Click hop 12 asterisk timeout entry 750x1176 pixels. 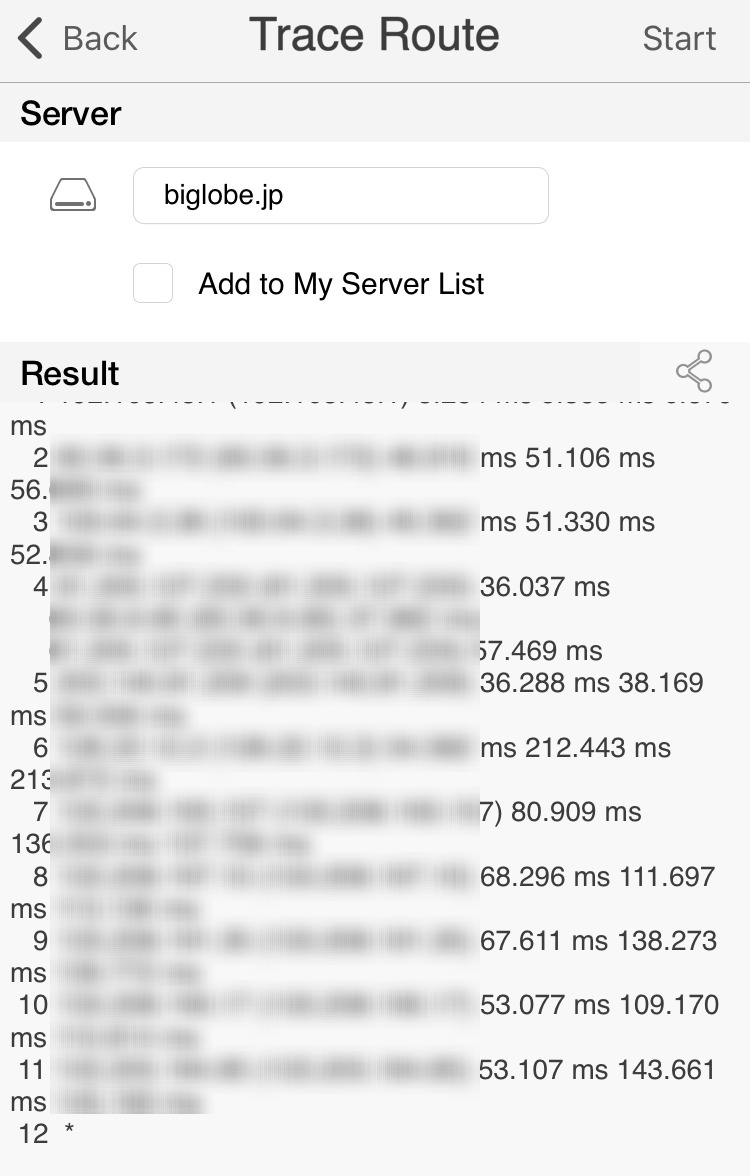click(x=68, y=1134)
